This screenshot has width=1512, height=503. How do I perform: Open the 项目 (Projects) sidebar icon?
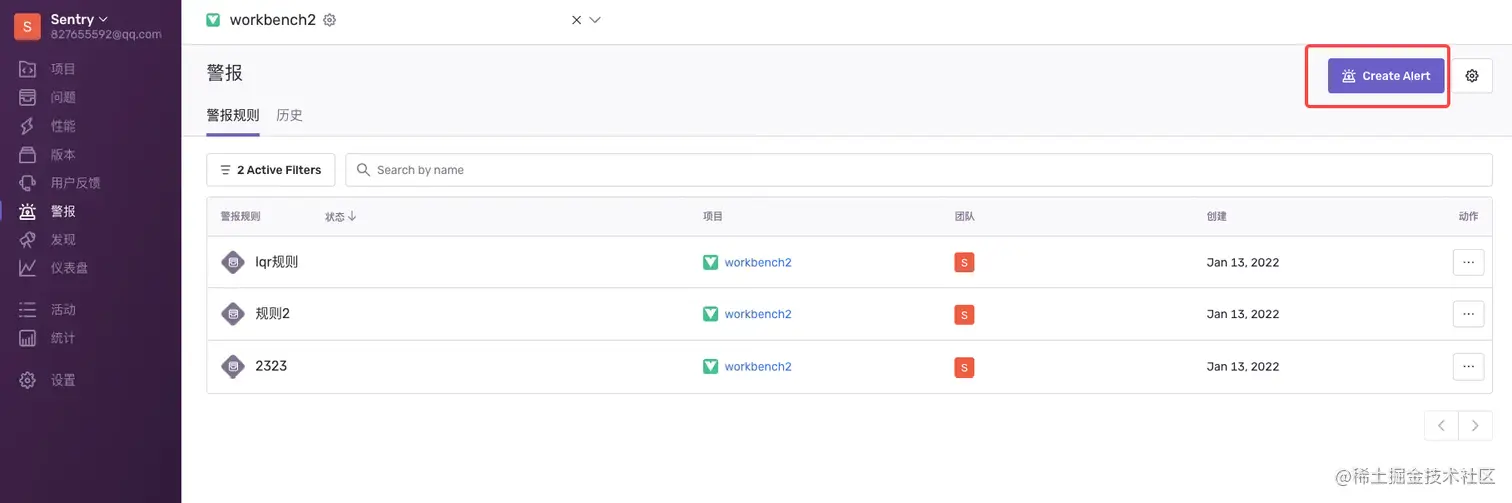click(28, 69)
